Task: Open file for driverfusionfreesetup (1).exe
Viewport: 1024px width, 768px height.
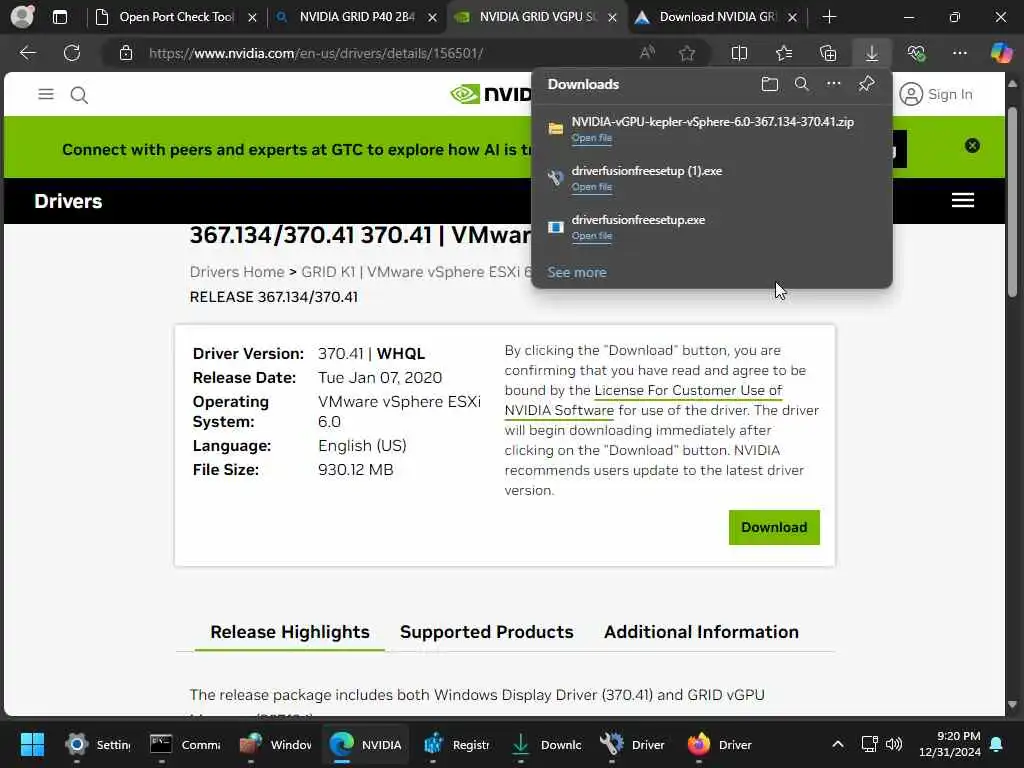Action: point(592,187)
